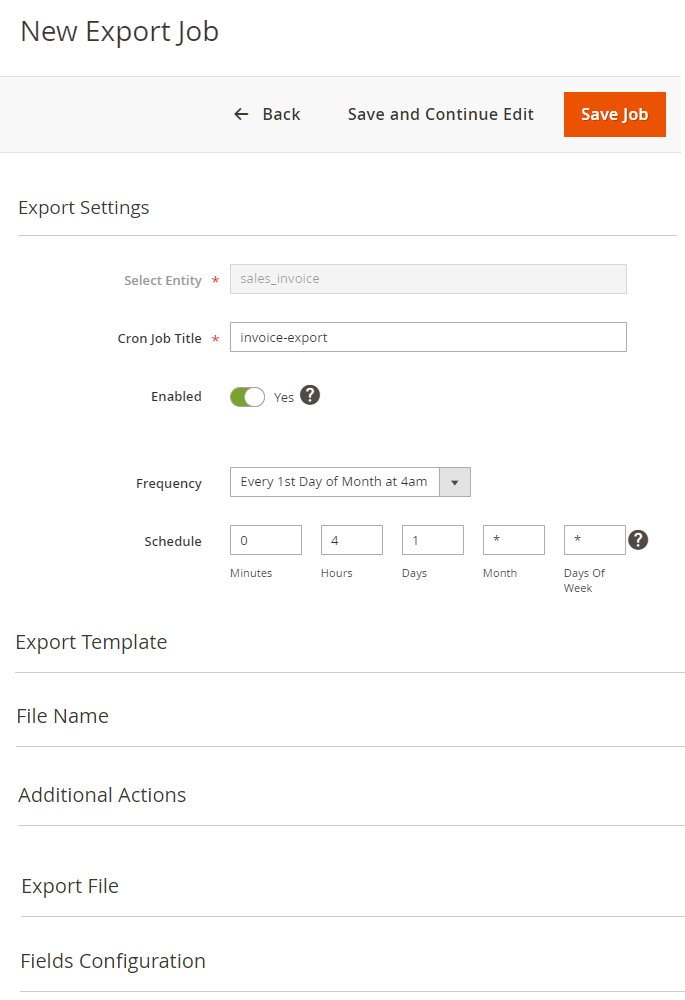Click the Days Of Week schedule field
The width and height of the screenshot is (685, 1000).
(x=594, y=540)
